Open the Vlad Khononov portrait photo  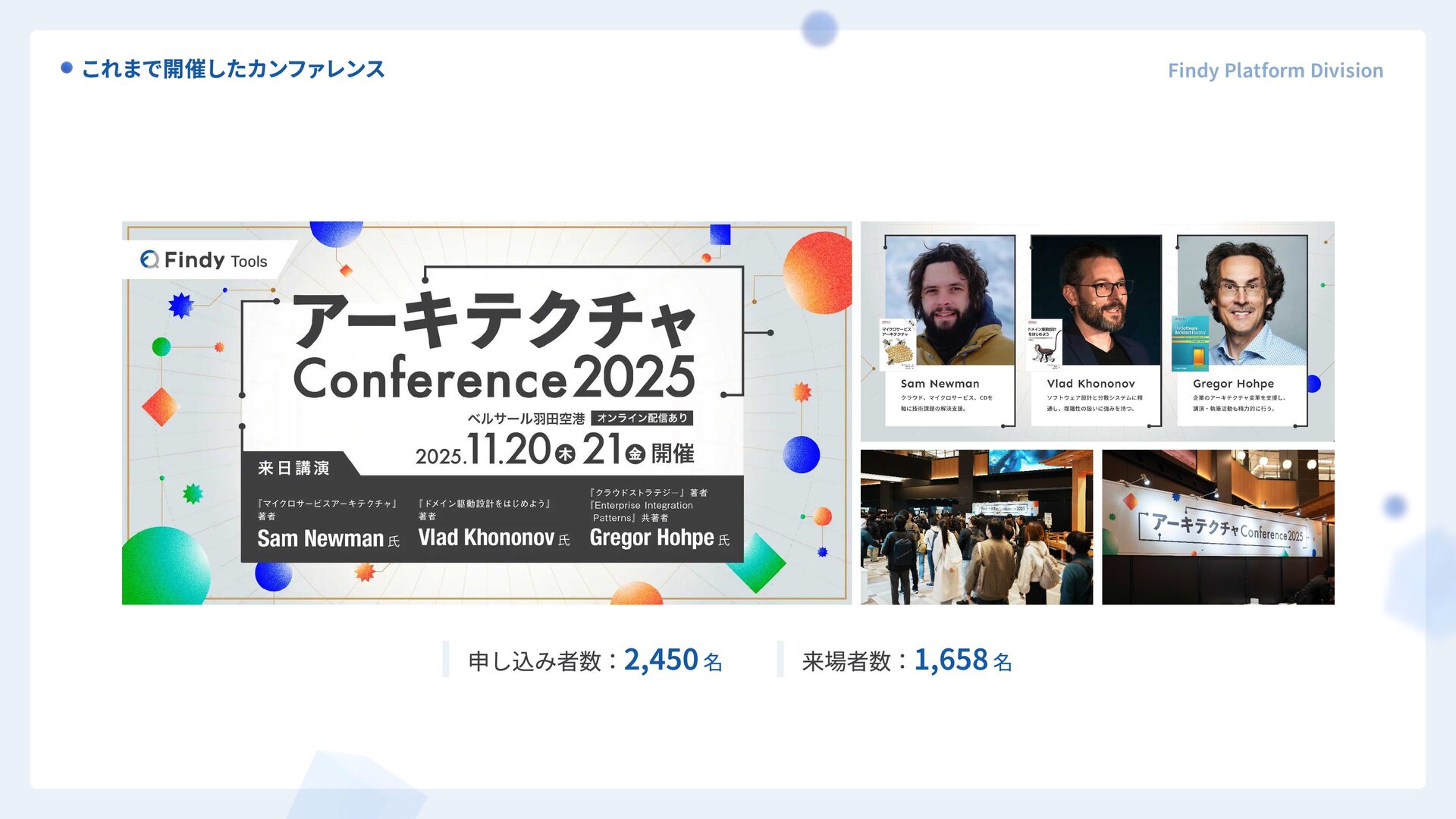click(1096, 300)
